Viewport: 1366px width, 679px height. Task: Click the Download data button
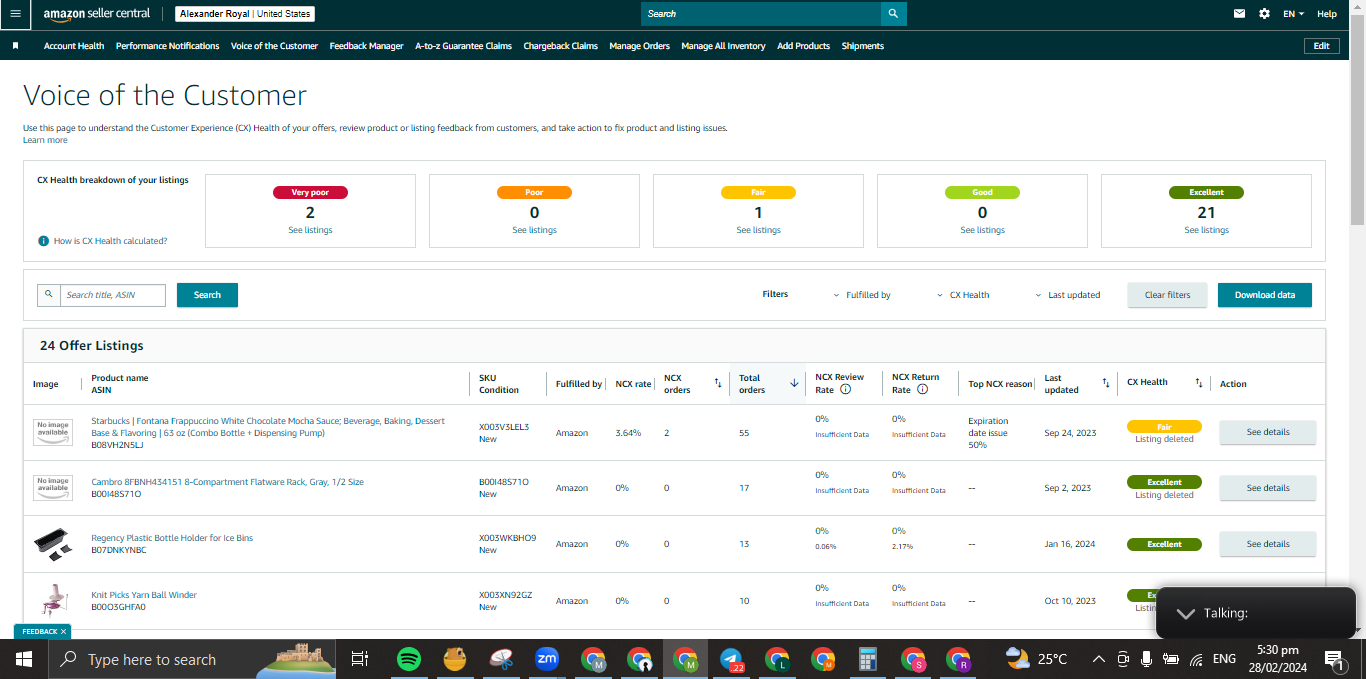pos(1264,295)
